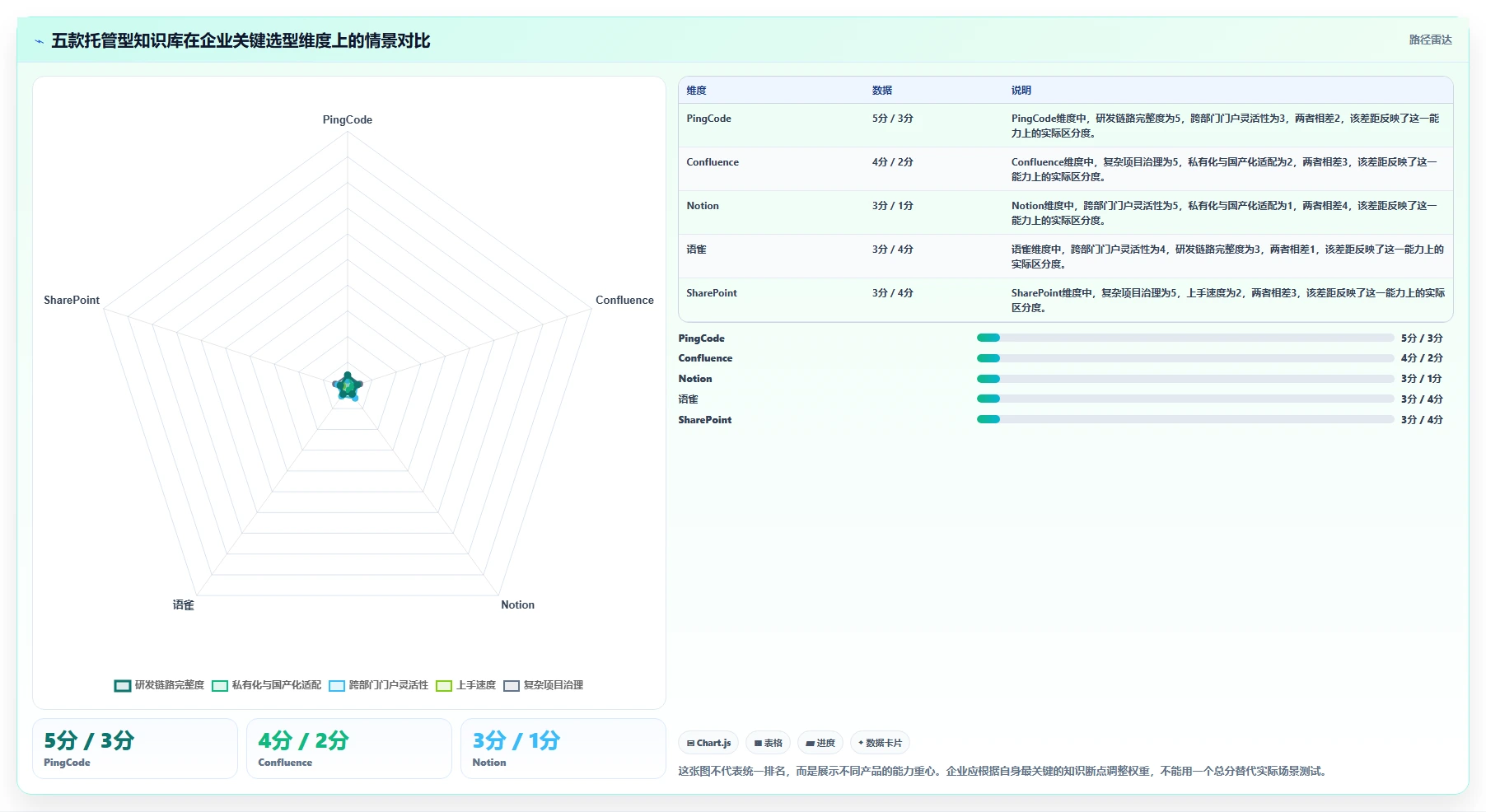Click the bird icon beside the title
This screenshot has width=1486, height=812.
tap(39, 41)
